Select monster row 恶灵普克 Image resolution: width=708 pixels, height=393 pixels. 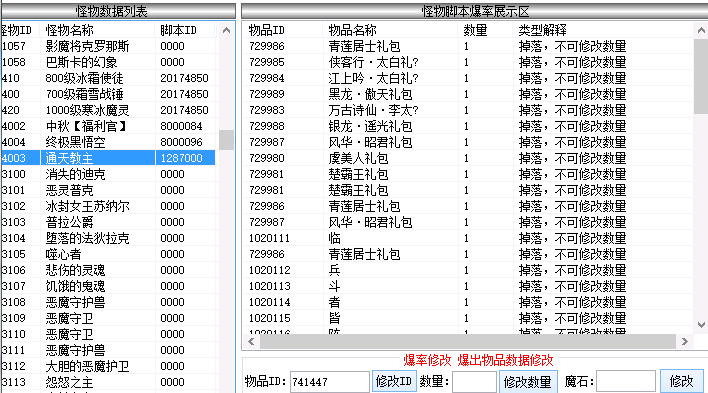tap(108, 190)
